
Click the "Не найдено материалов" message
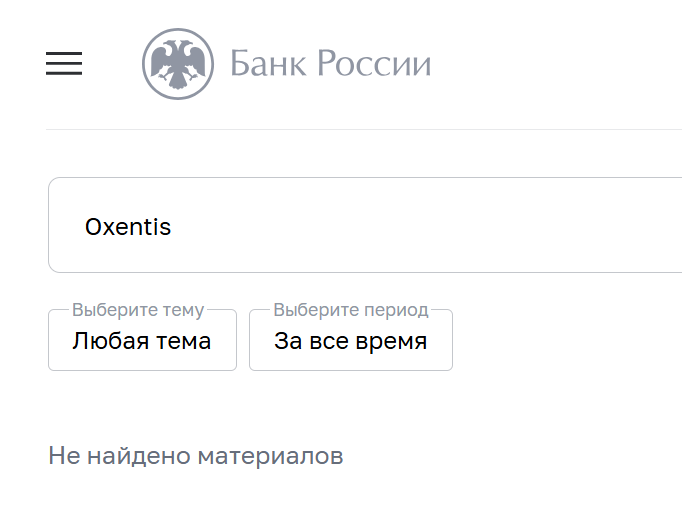coord(196,457)
